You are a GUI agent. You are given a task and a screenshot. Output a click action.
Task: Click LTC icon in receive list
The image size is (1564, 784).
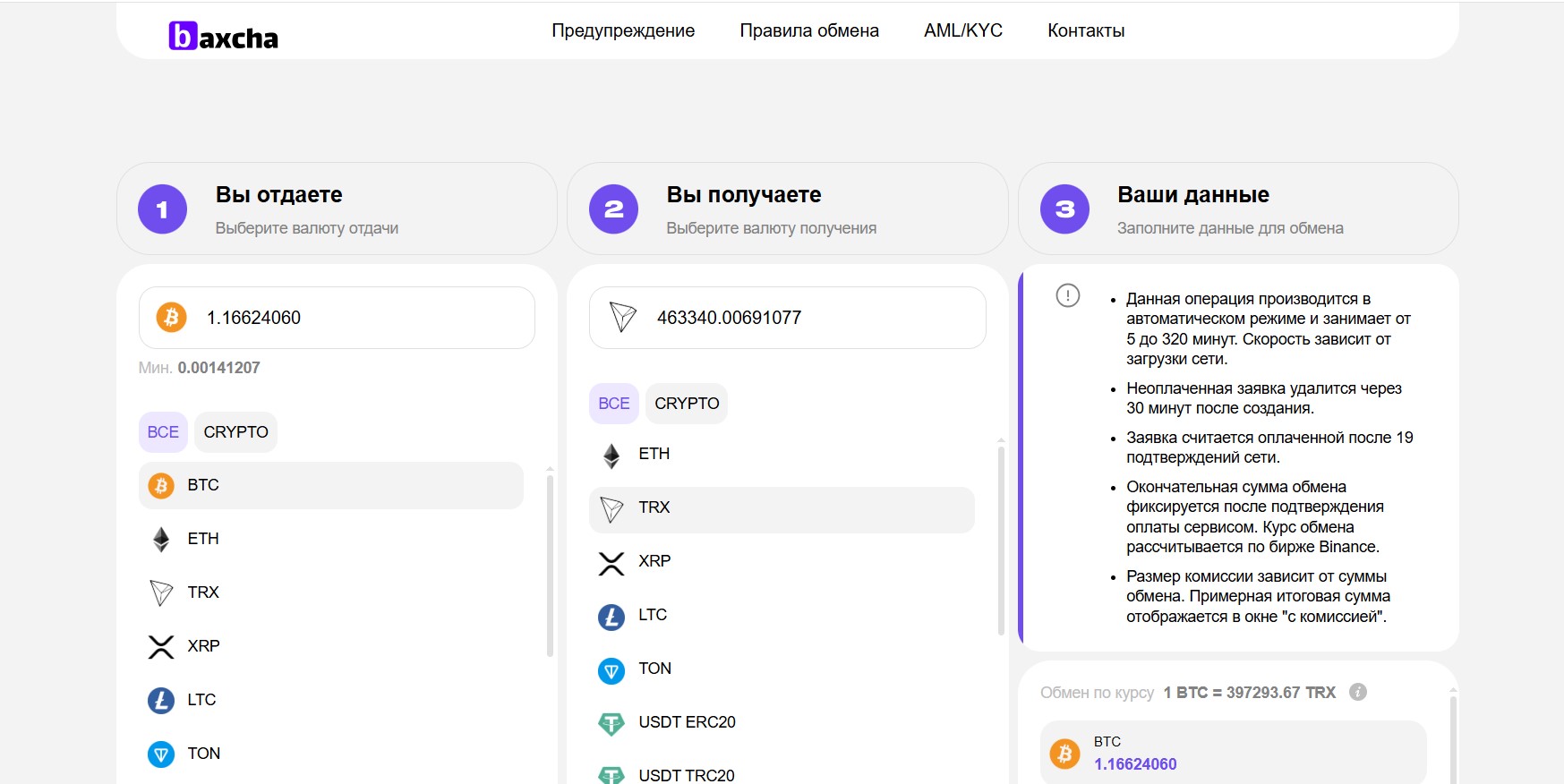pos(611,617)
